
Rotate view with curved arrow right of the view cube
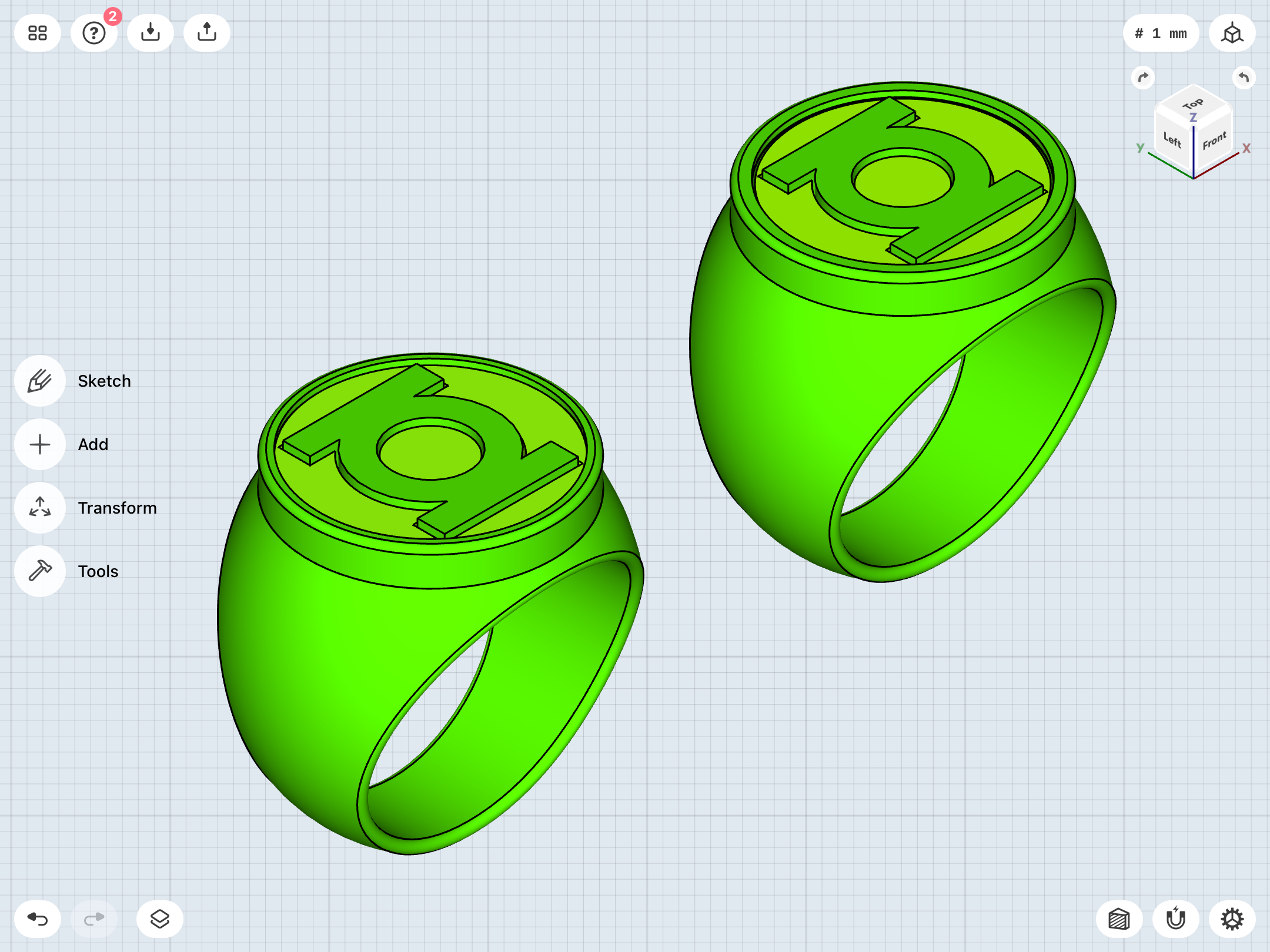(x=1244, y=78)
